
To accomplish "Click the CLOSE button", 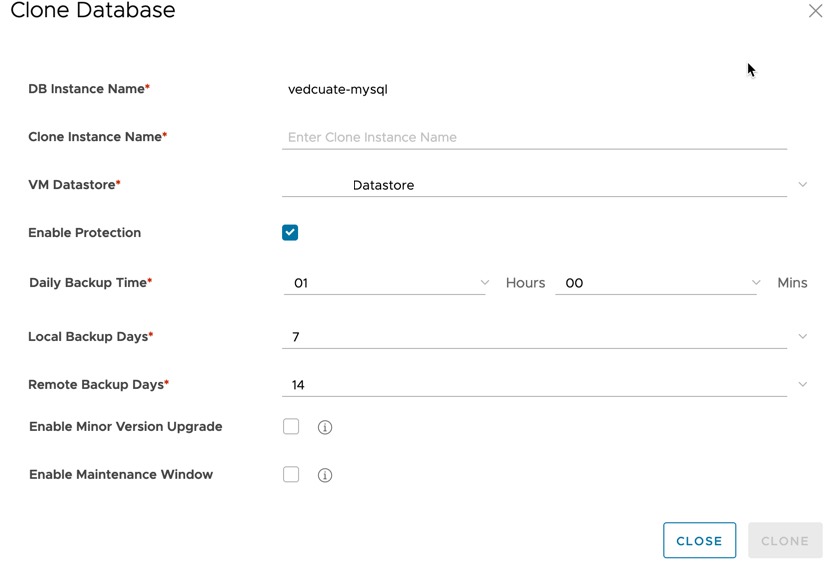I will [700, 540].
